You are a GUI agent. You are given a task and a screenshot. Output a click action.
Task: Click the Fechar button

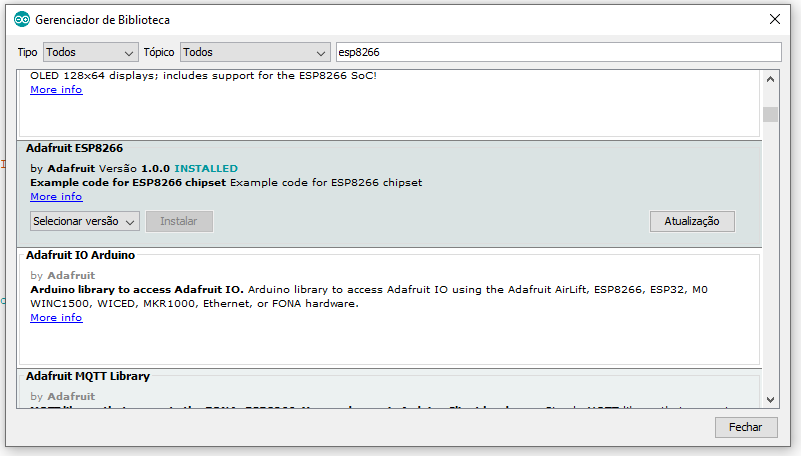click(746, 427)
